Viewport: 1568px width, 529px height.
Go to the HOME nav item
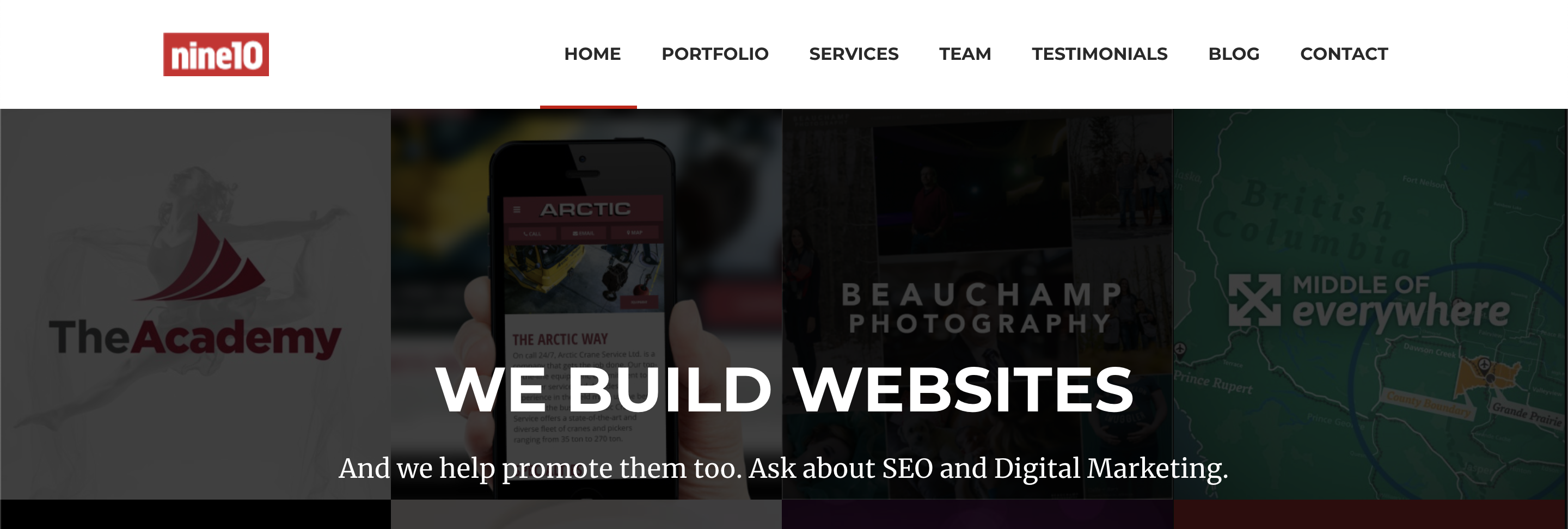(592, 54)
